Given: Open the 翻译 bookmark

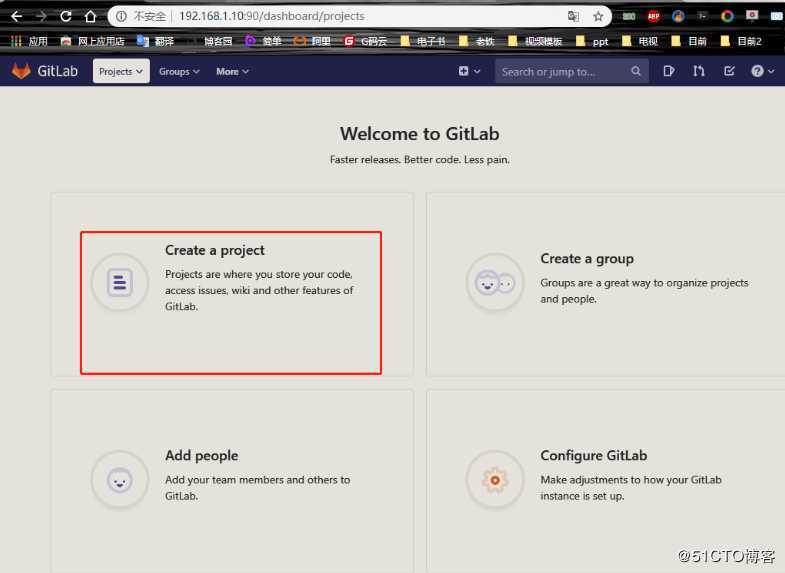Looking at the screenshot, I should [x=156, y=41].
